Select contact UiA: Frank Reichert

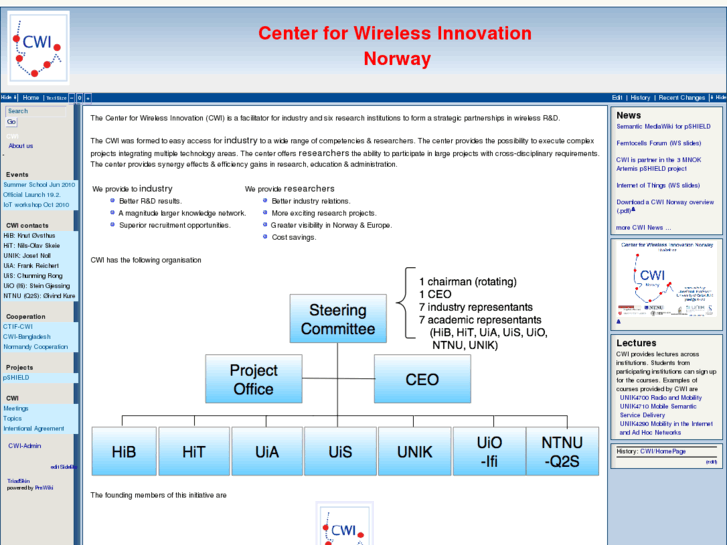31,266
